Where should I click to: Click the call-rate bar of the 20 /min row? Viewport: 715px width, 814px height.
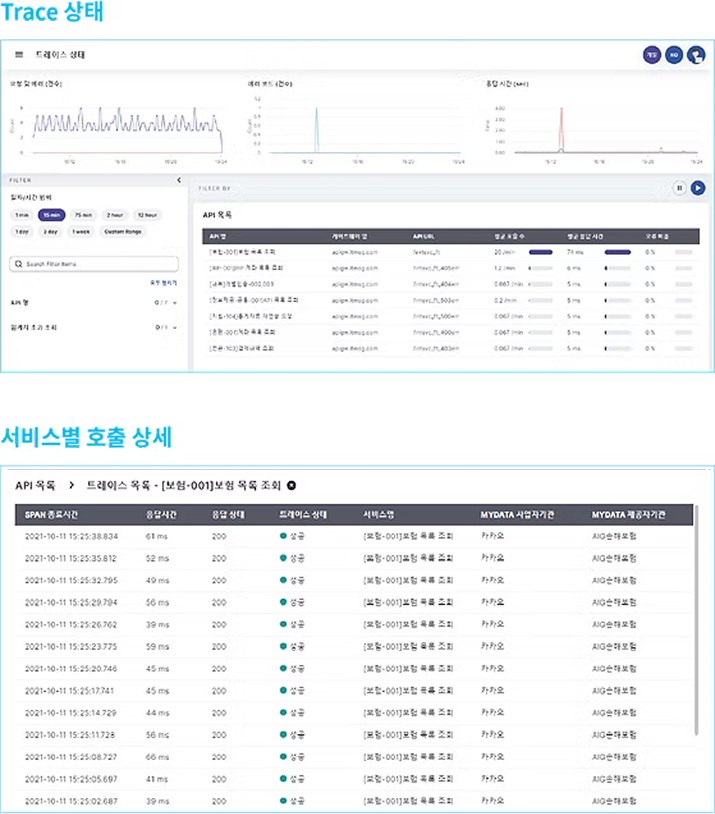[541, 252]
